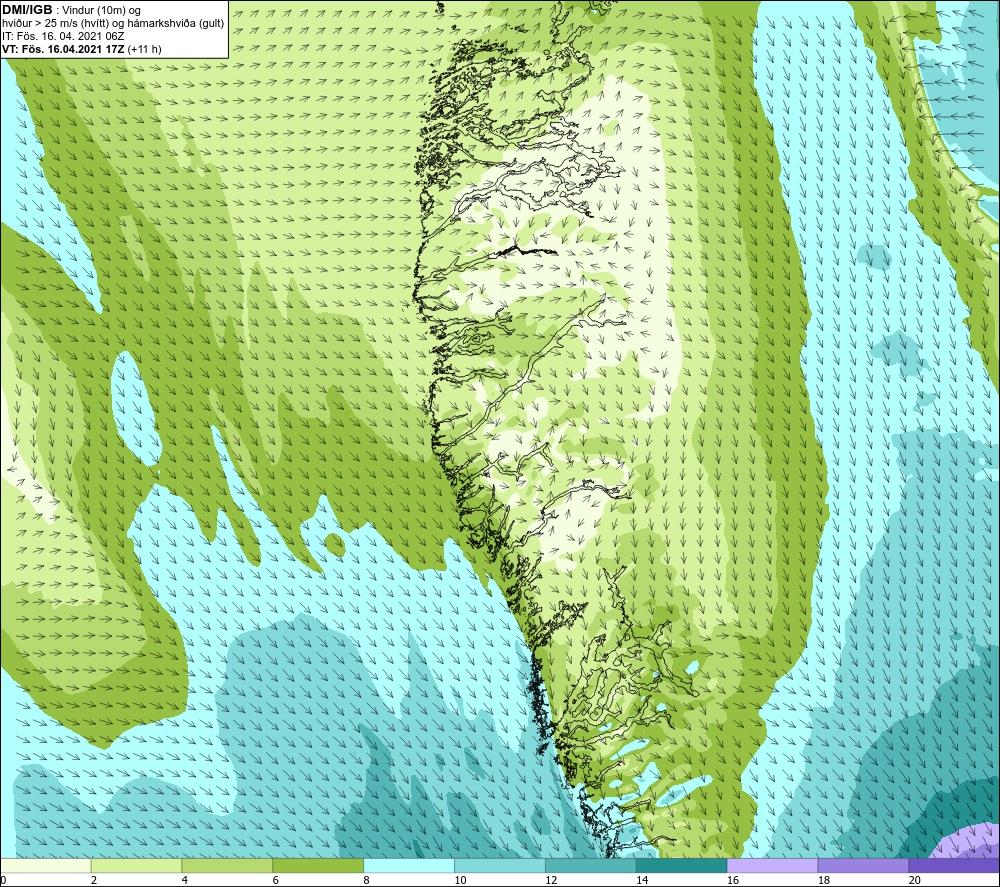Image resolution: width=1000 pixels, height=887 pixels.
Task: Click the legend scale label "8"
Action: pyautogui.click(x=367, y=880)
